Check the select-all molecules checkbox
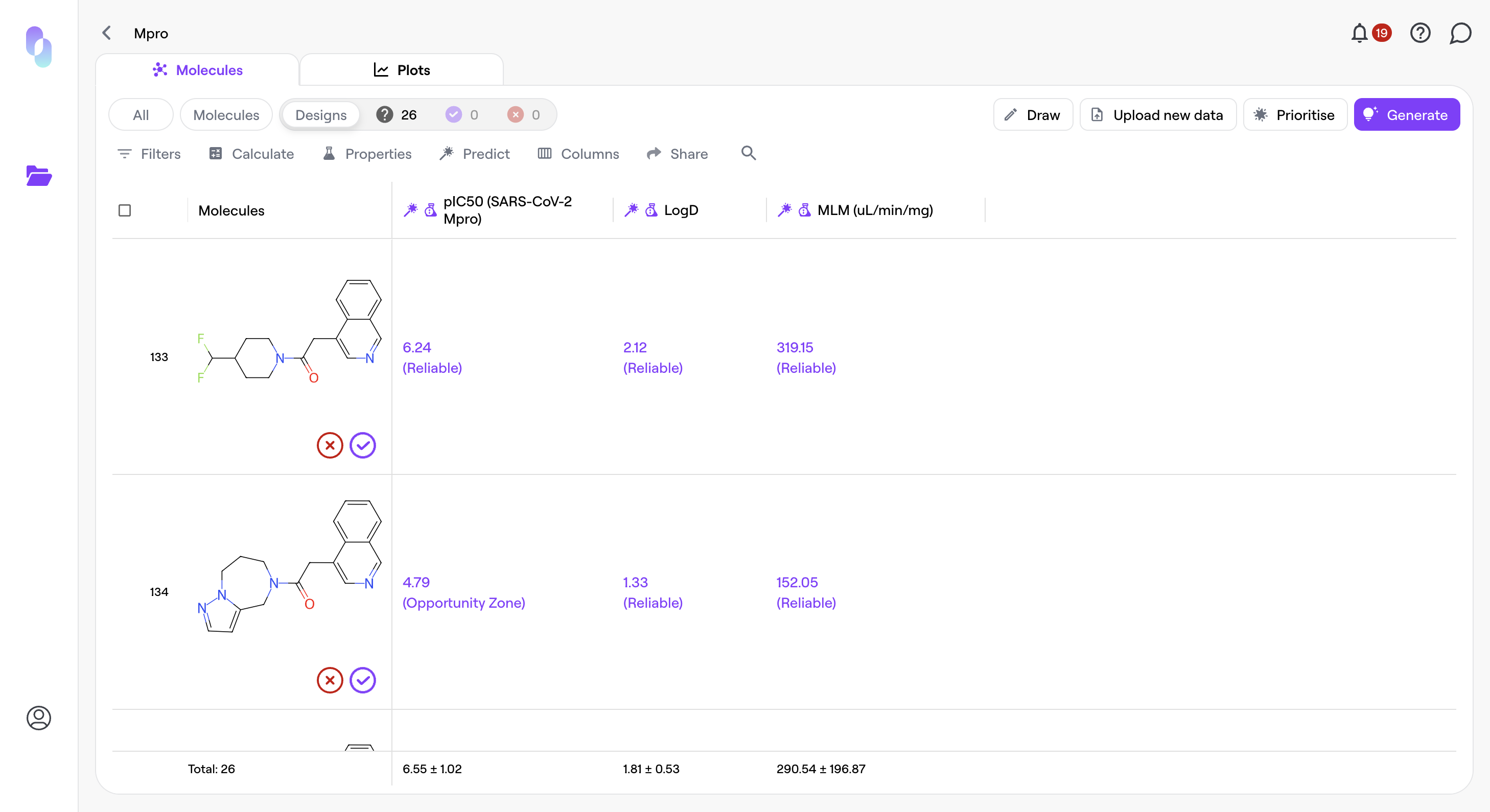Screen dimensions: 1490x812 124,210
